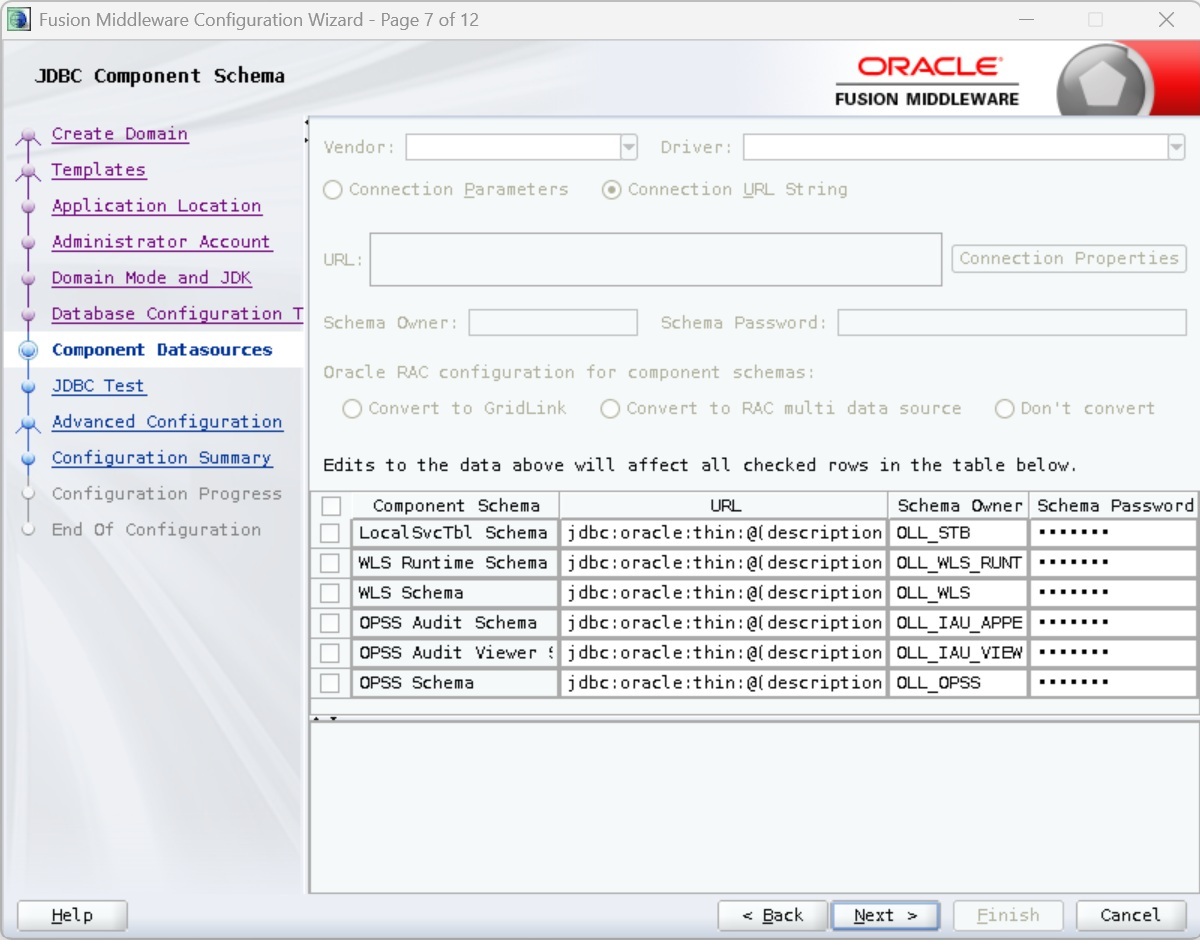The width and height of the screenshot is (1200, 946).
Task: Select the WLS Runtime Schema name cell
Action: pyautogui.click(x=455, y=564)
